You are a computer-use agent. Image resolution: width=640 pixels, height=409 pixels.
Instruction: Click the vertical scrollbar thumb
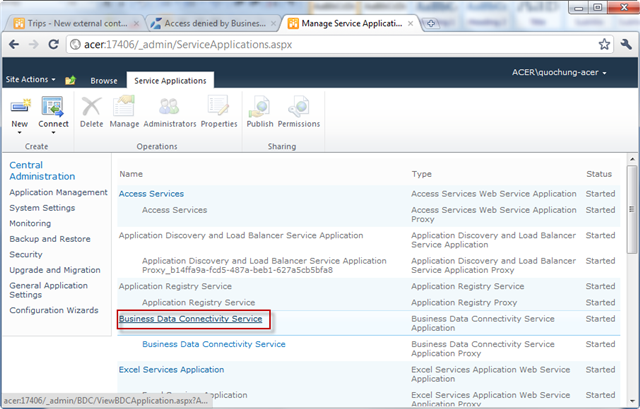[632, 209]
